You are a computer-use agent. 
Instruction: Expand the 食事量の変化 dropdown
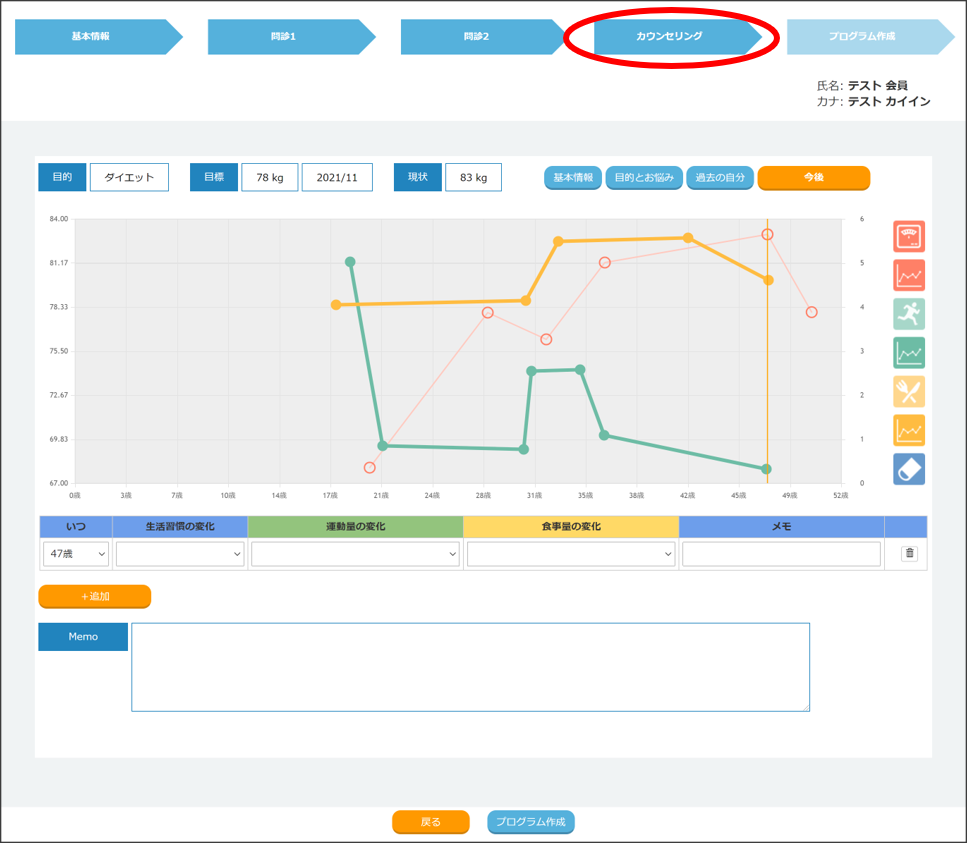(x=570, y=554)
